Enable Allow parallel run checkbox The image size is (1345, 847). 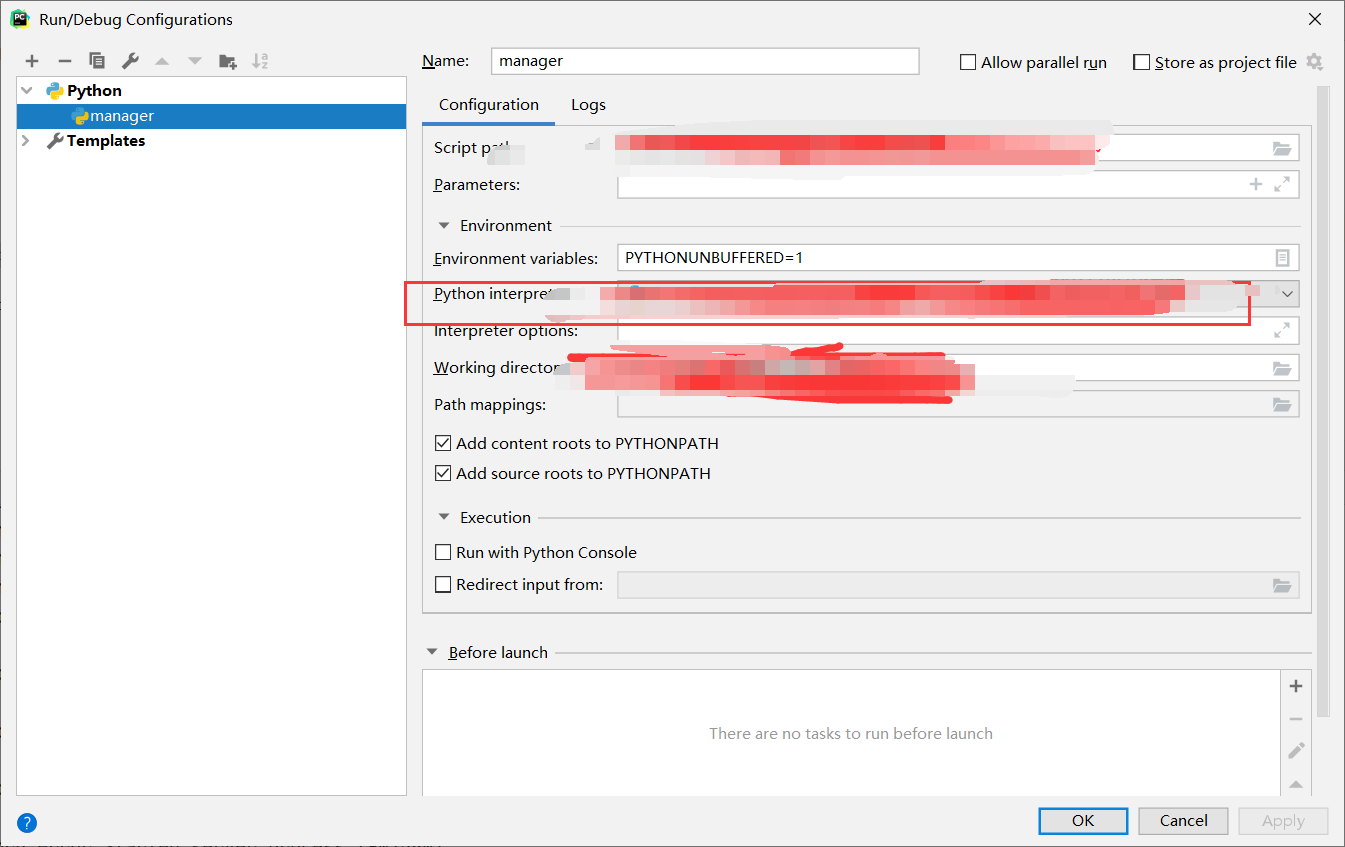968,62
